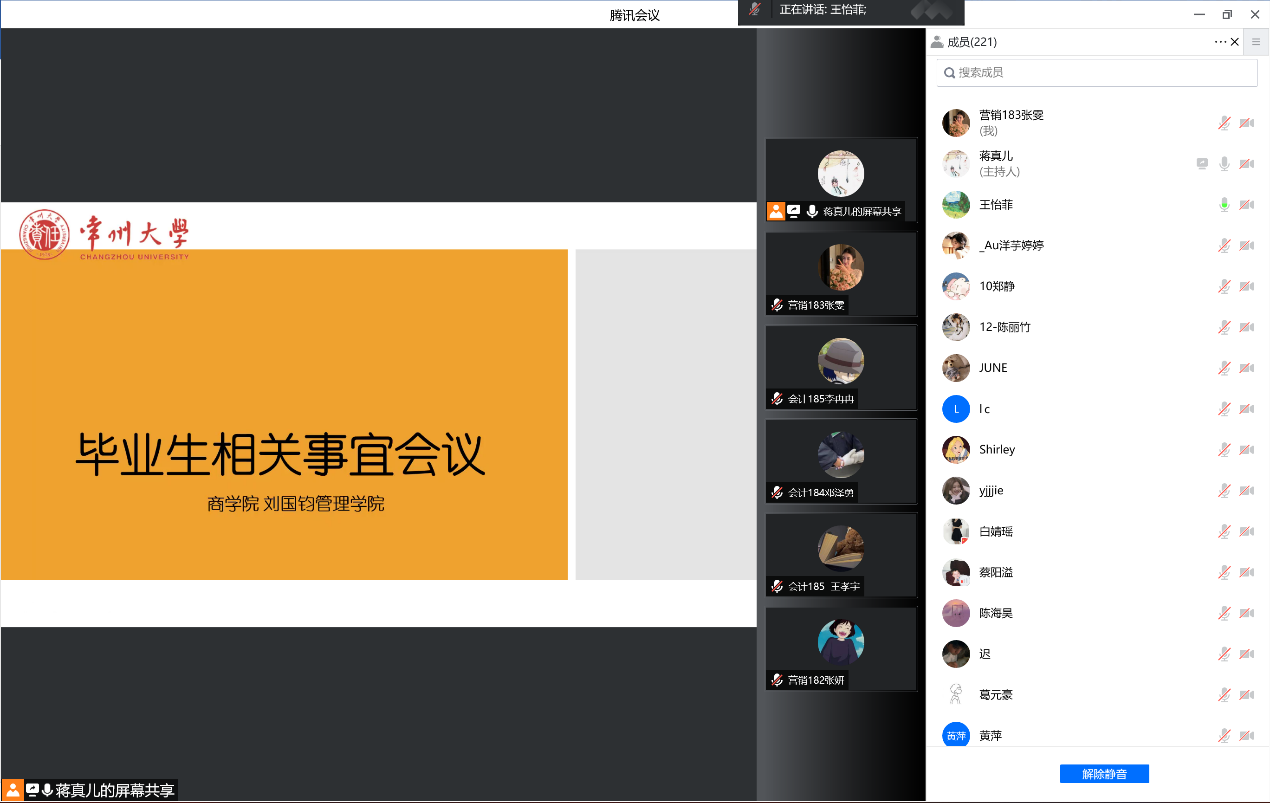The image size is (1270, 803).
Task: Toggle muted microphone for 10郑静
Action: click(x=1224, y=287)
